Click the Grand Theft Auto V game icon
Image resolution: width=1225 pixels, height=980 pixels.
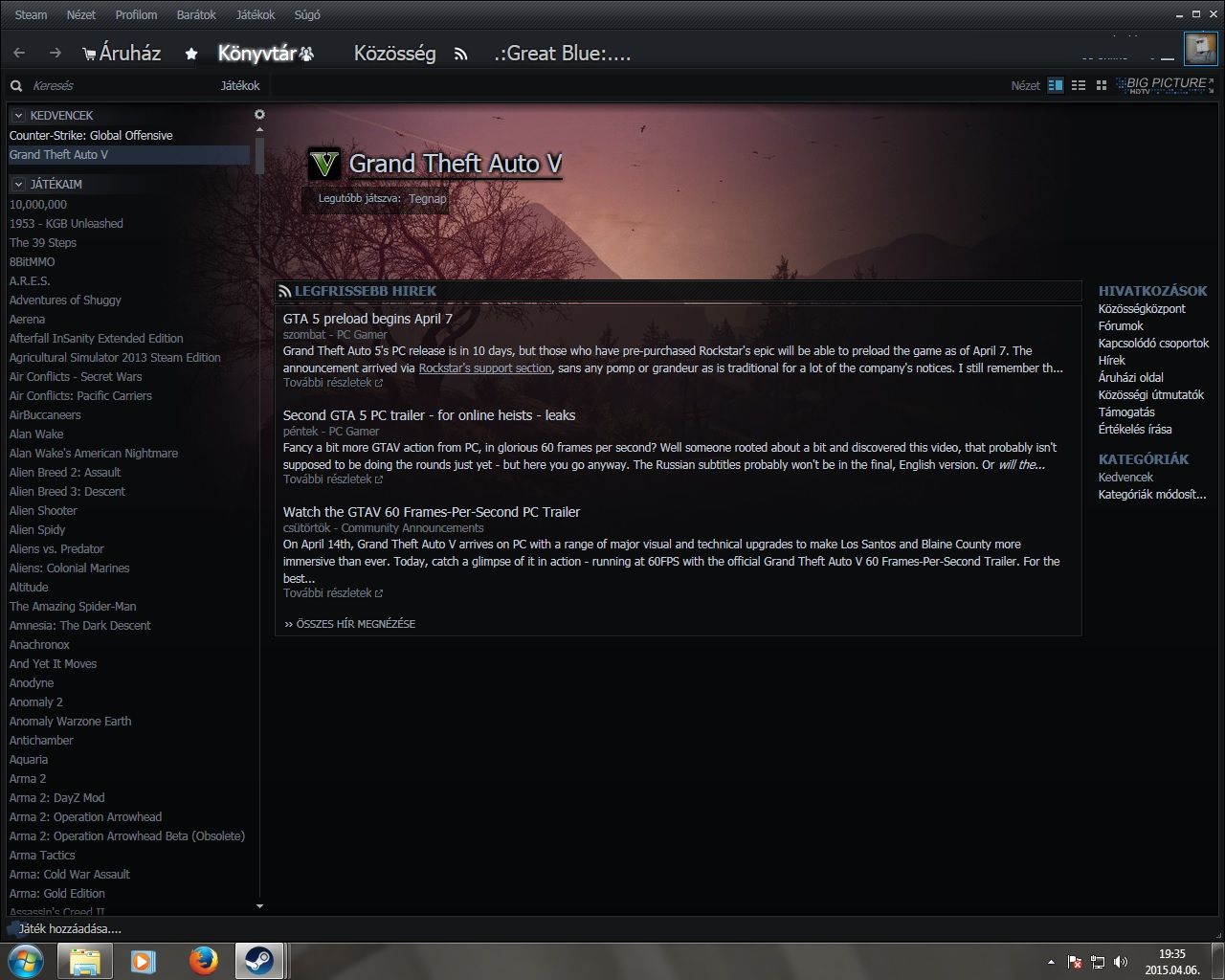(x=324, y=165)
